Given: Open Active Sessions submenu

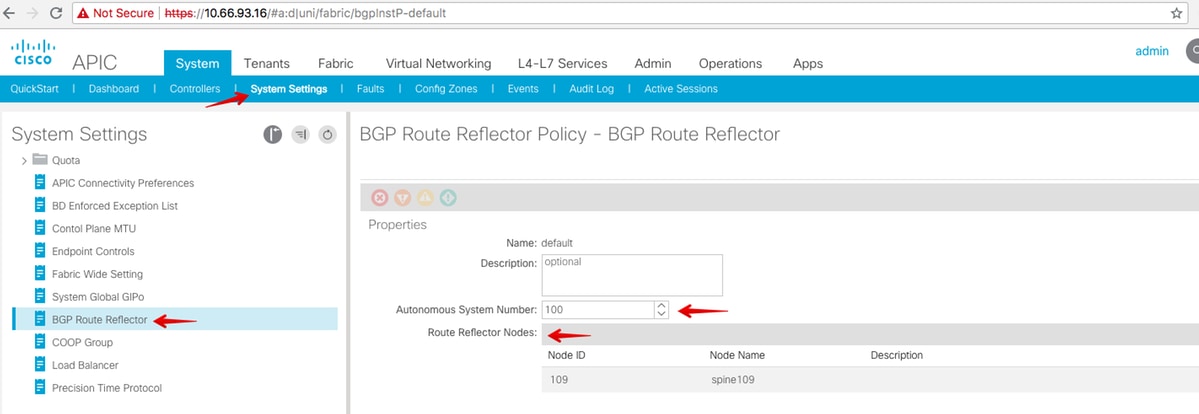Looking at the screenshot, I should pyautogui.click(x=681, y=89).
